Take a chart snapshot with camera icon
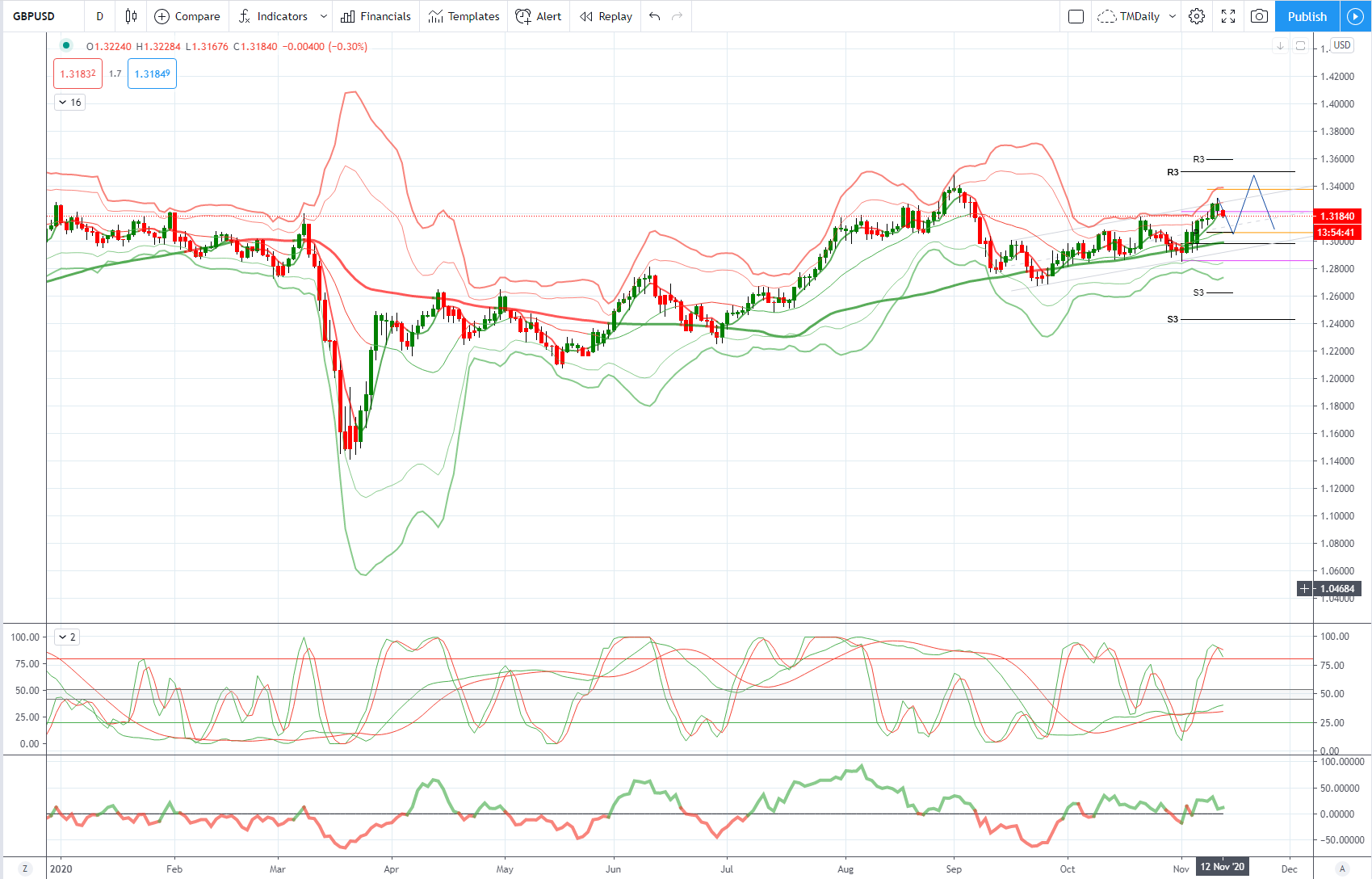The image size is (1372, 879). pos(1258,16)
